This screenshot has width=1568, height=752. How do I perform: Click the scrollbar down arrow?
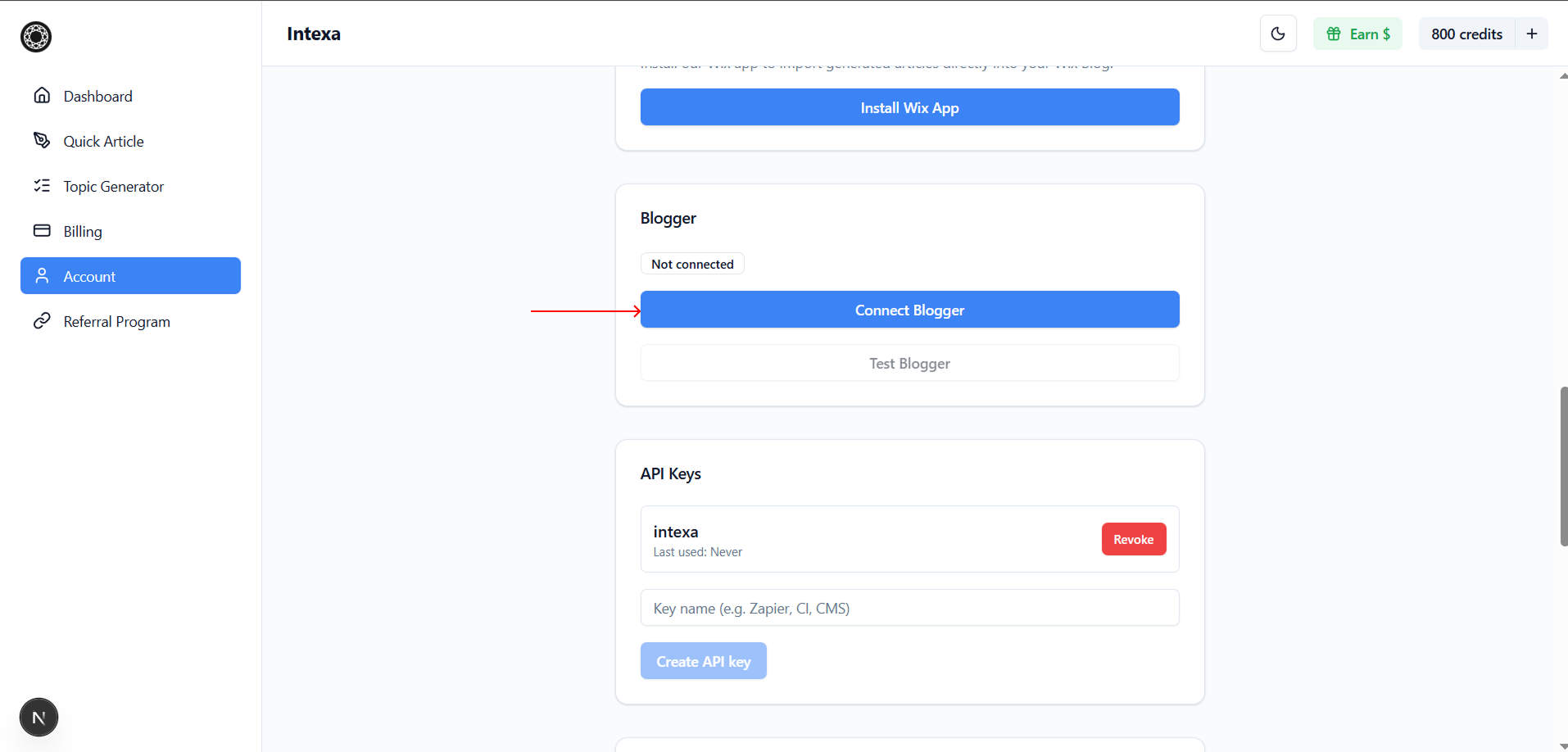click(1563, 746)
